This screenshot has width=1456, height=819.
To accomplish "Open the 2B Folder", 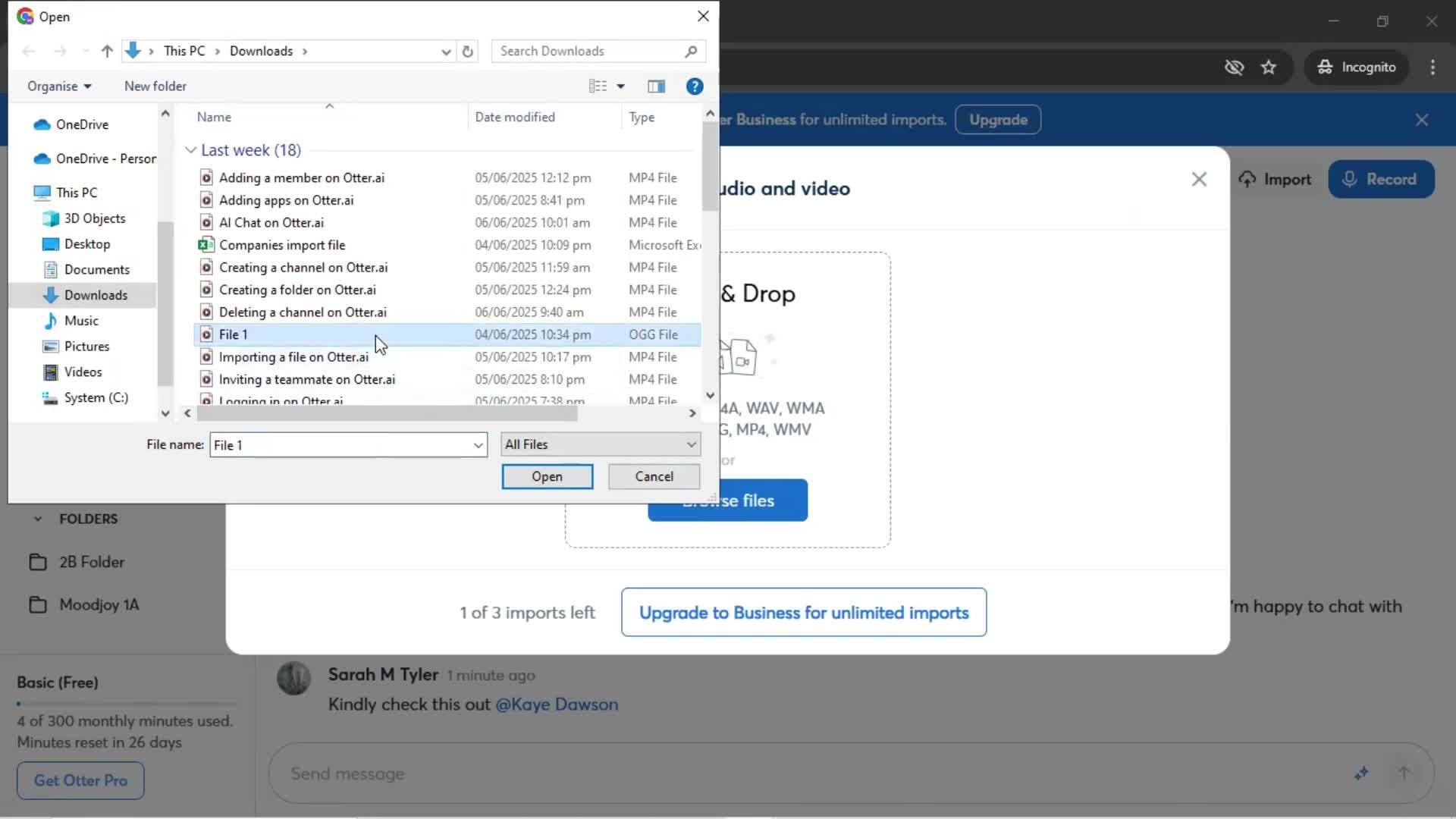I will [x=77, y=562].
